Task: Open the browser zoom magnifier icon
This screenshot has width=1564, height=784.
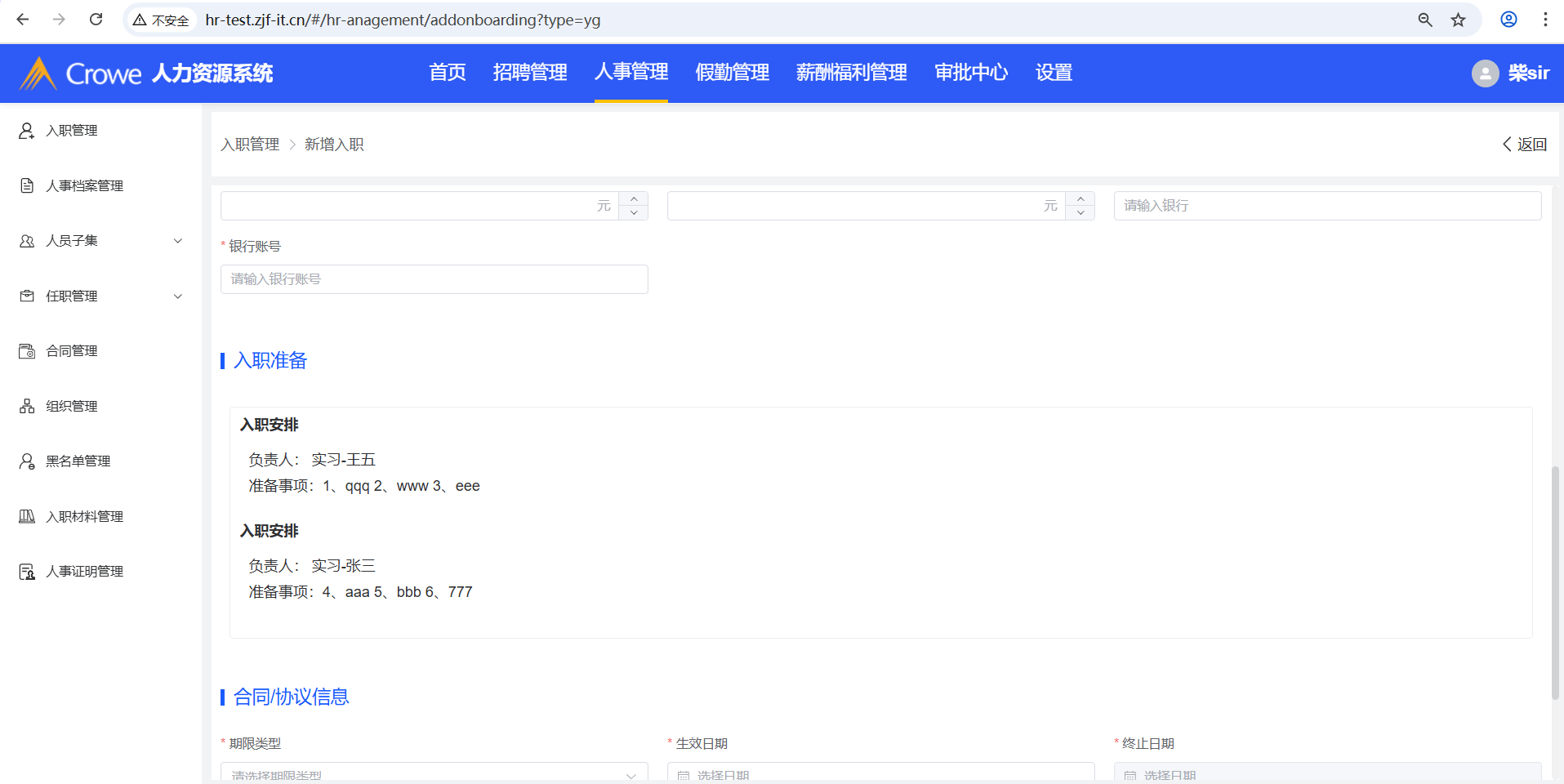Action: point(1425,20)
